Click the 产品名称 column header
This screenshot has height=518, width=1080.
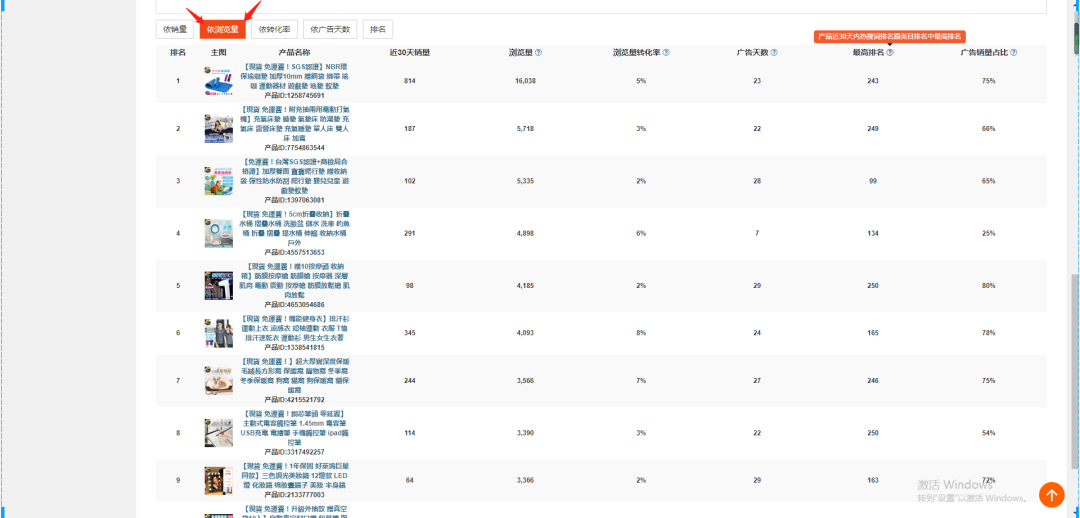click(x=294, y=52)
